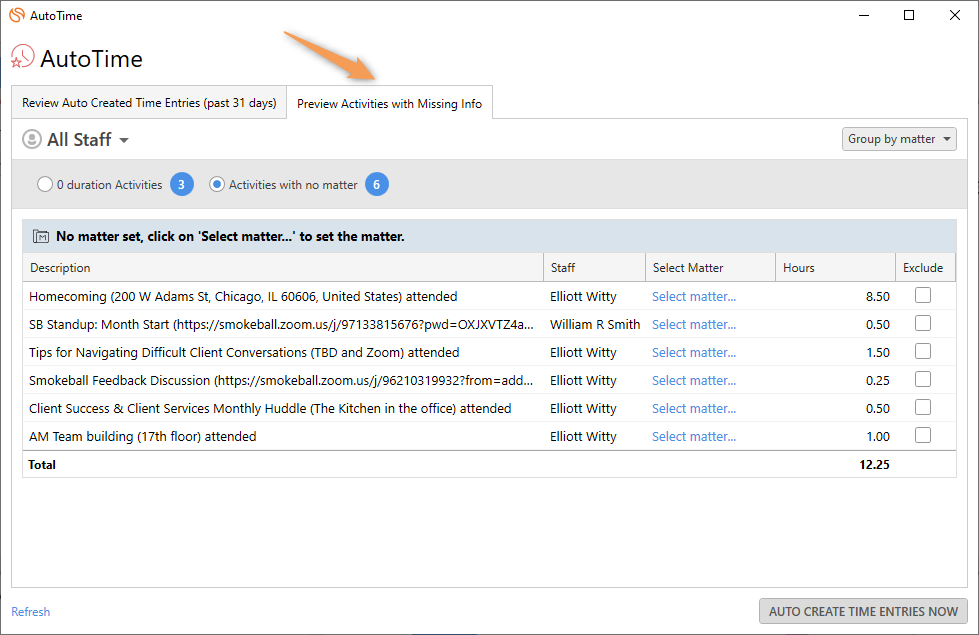Enable Exclude for AM Team building
This screenshot has height=635, width=979.
pos(923,435)
